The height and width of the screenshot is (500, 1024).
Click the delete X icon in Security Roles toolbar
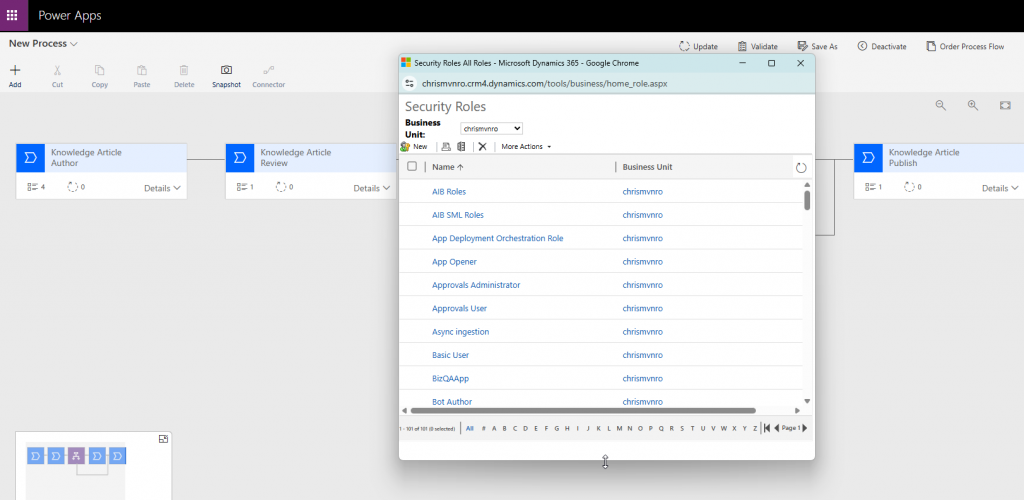482,146
